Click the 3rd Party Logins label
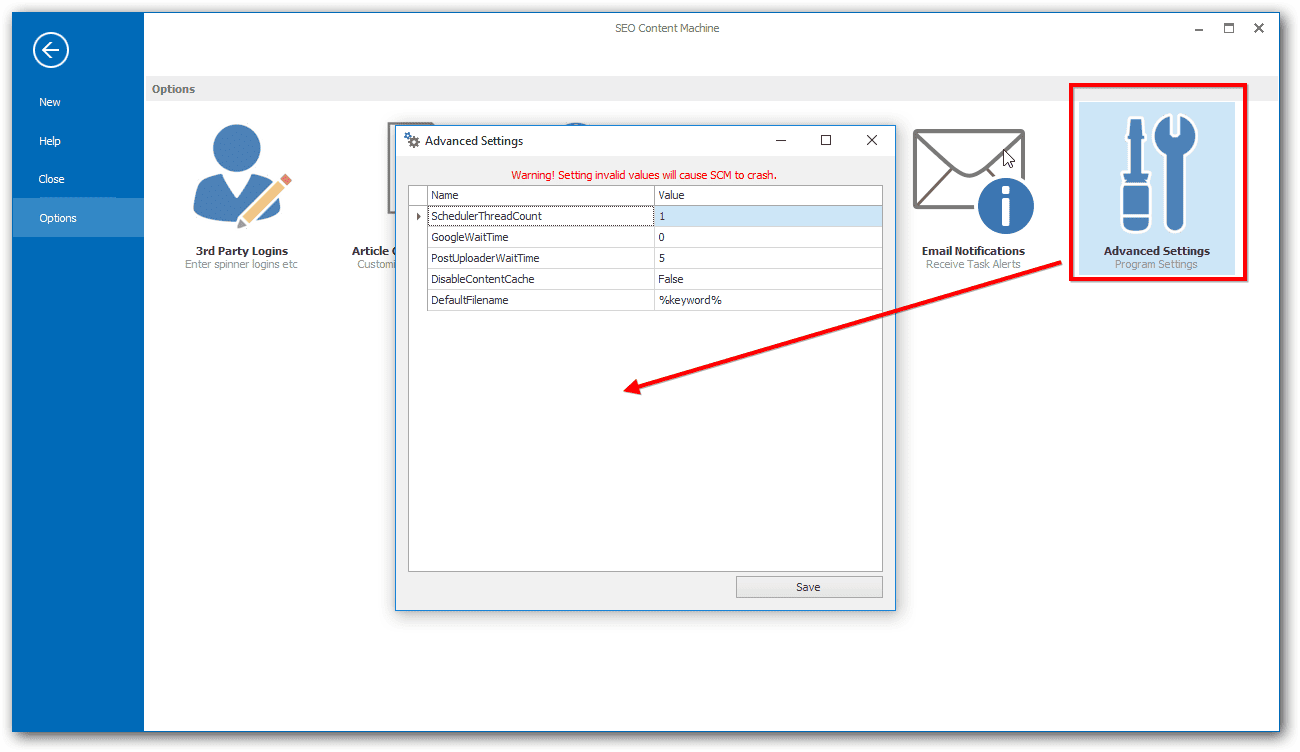Screen dimensions: 1300x752 (242, 251)
